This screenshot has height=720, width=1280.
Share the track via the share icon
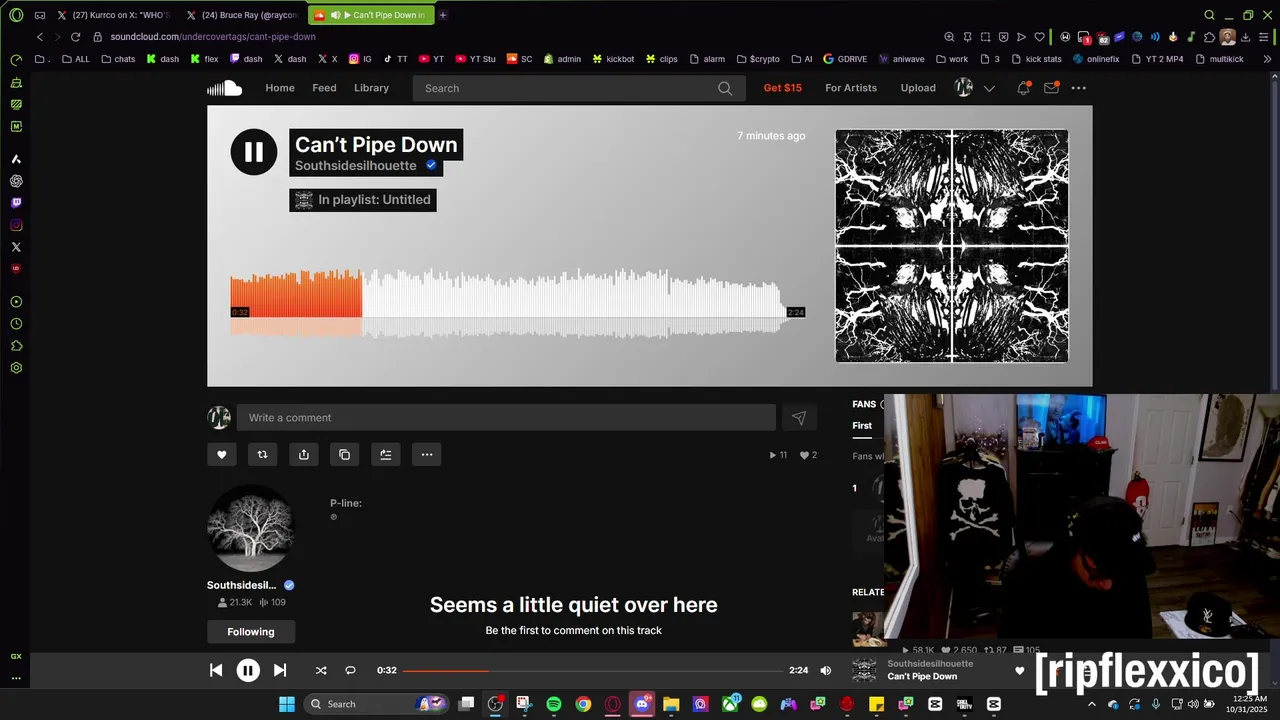[304, 454]
